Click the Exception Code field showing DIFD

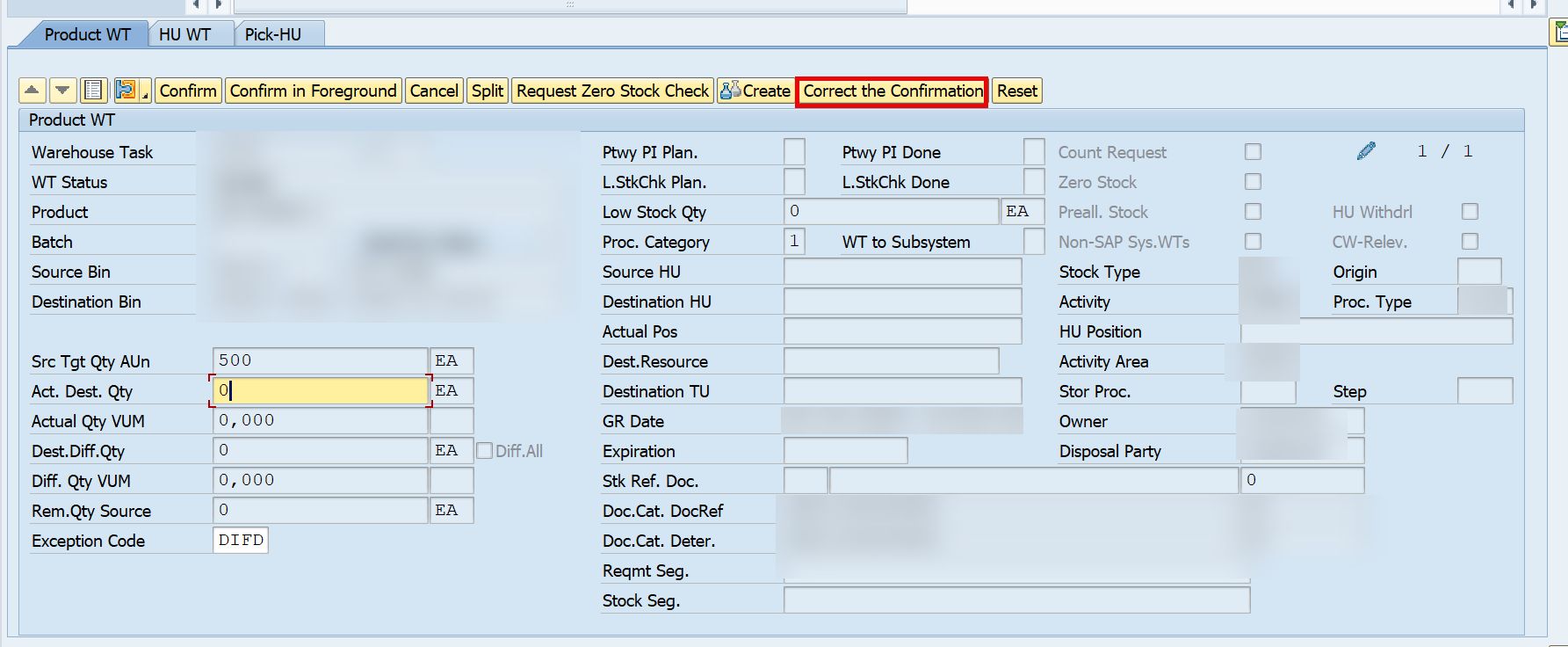[241, 541]
